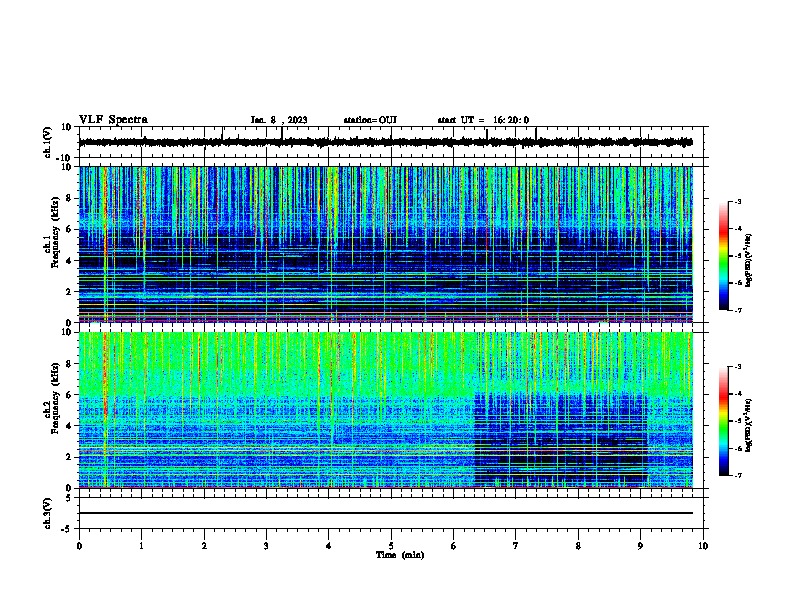
Task: Click the ch.2 spectrogram color bar
Action: point(723,421)
